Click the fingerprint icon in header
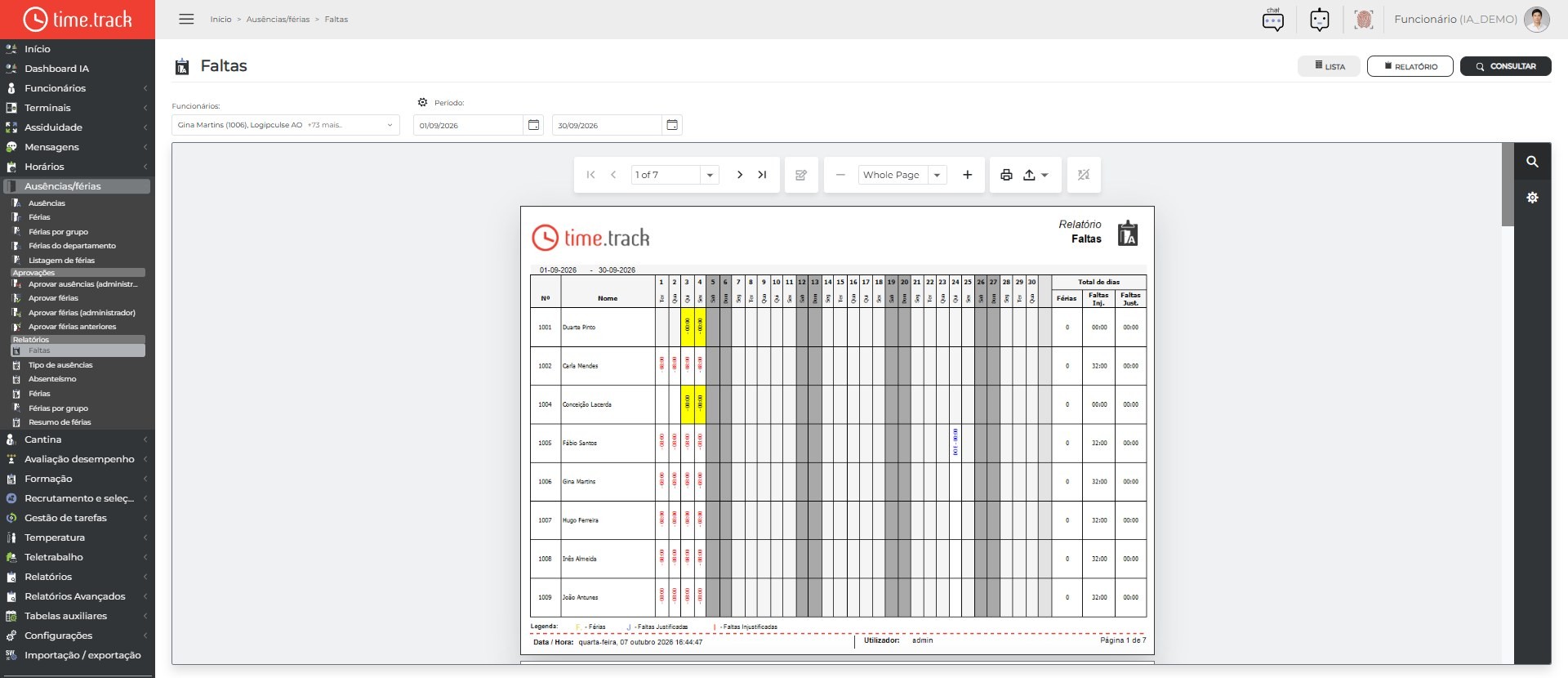 tap(1364, 20)
